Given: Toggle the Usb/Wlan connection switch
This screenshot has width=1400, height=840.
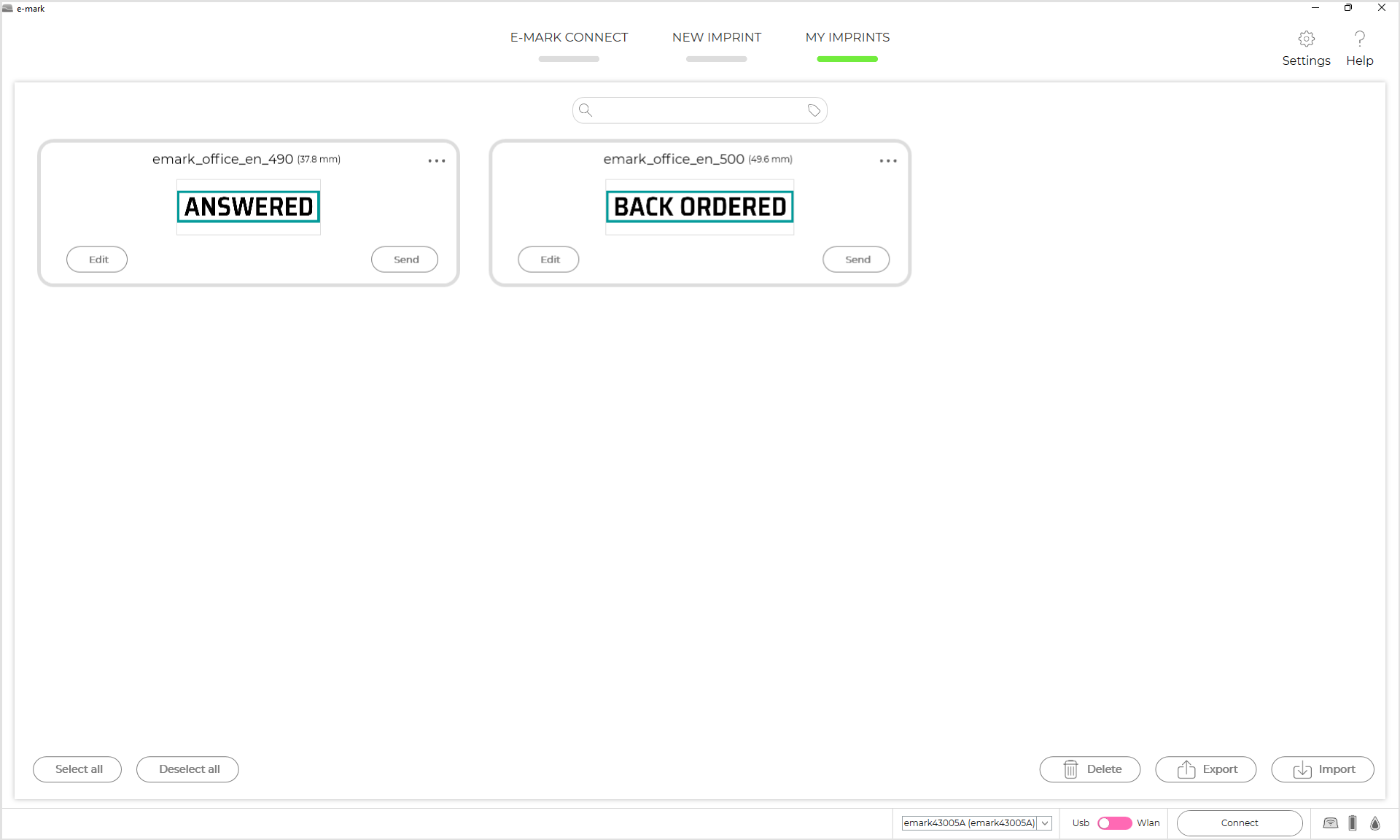Looking at the screenshot, I should coord(1114,823).
